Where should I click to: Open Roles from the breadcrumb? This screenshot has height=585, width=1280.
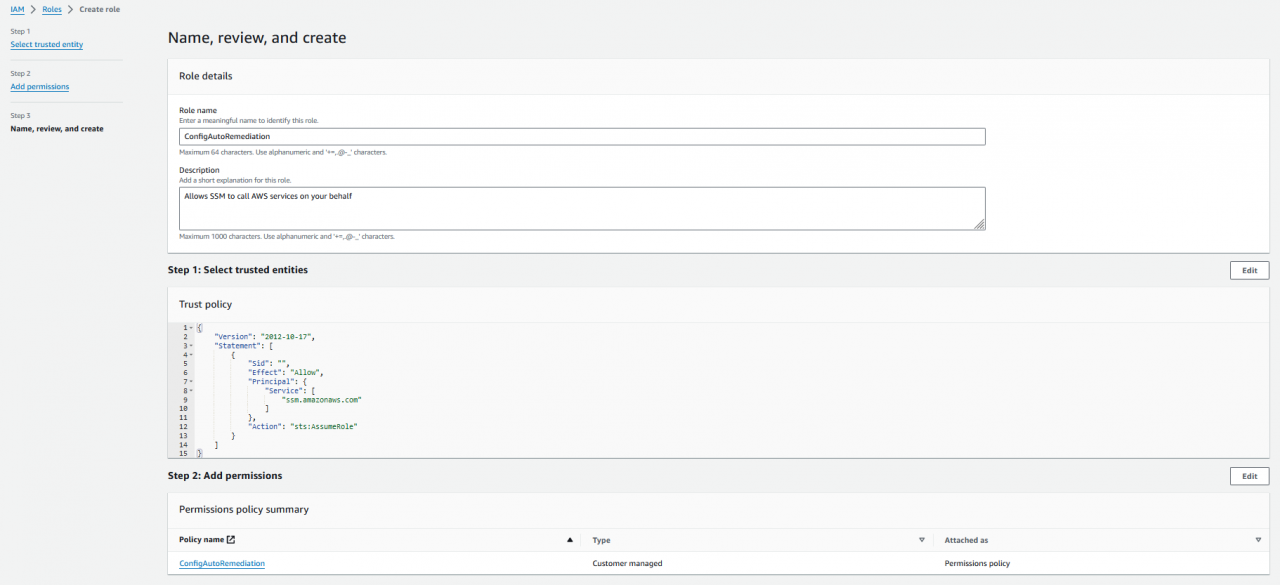click(51, 9)
